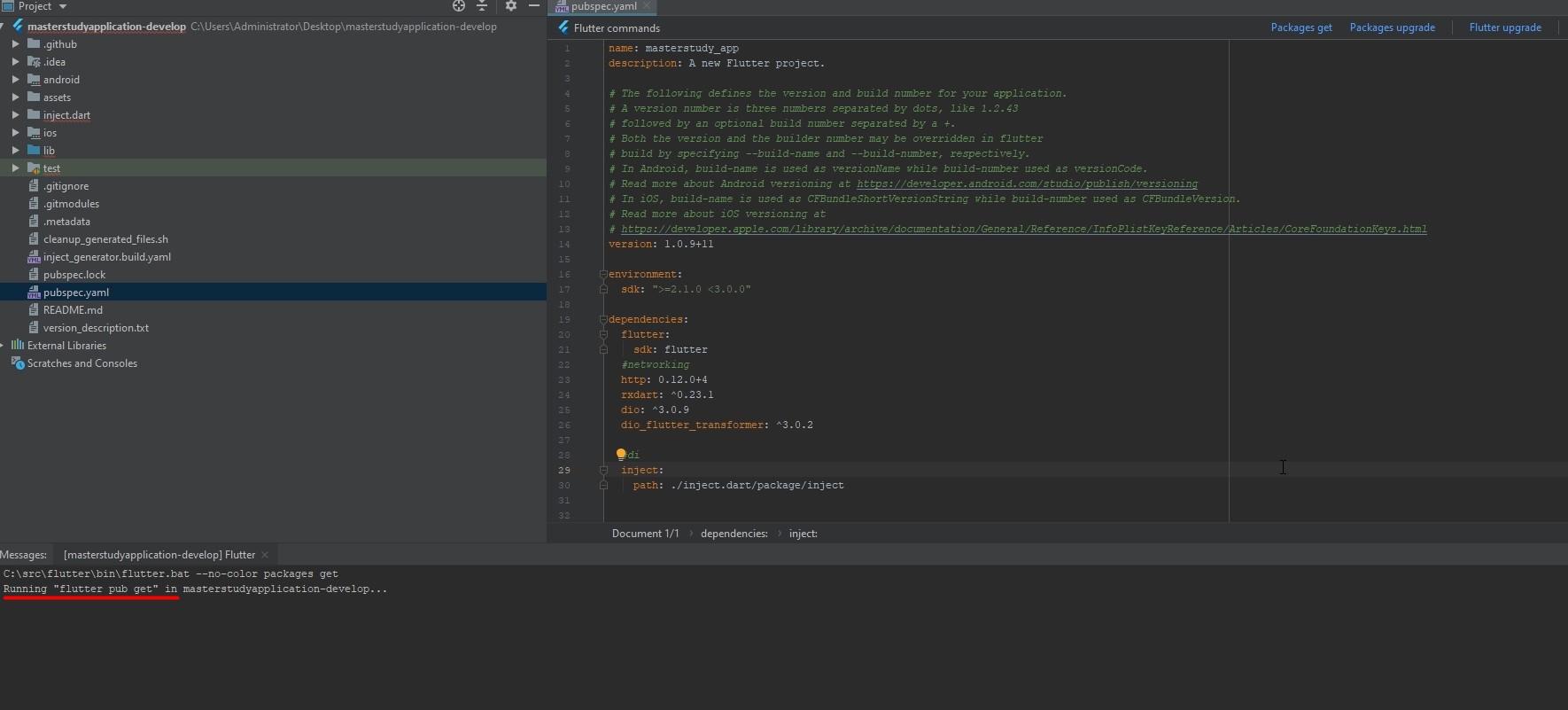Viewport: 1568px width, 710px height.
Task: Close the pubspec.yaml editor tab
Action: click(x=647, y=6)
